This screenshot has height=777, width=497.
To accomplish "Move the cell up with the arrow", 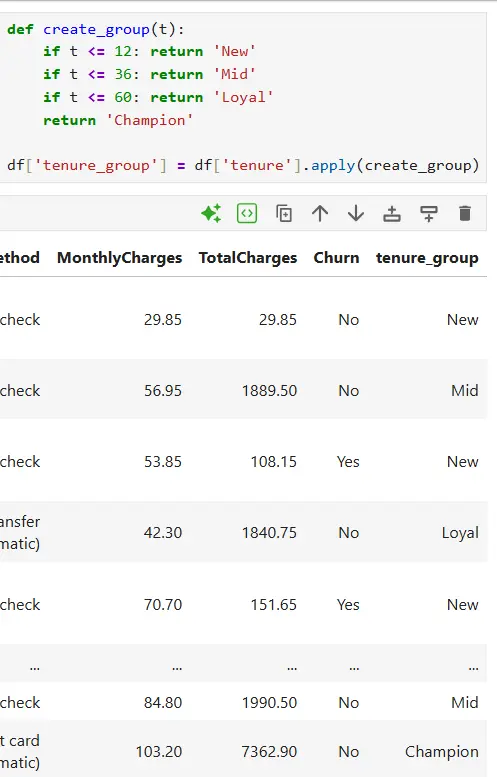I will coord(320,214).
